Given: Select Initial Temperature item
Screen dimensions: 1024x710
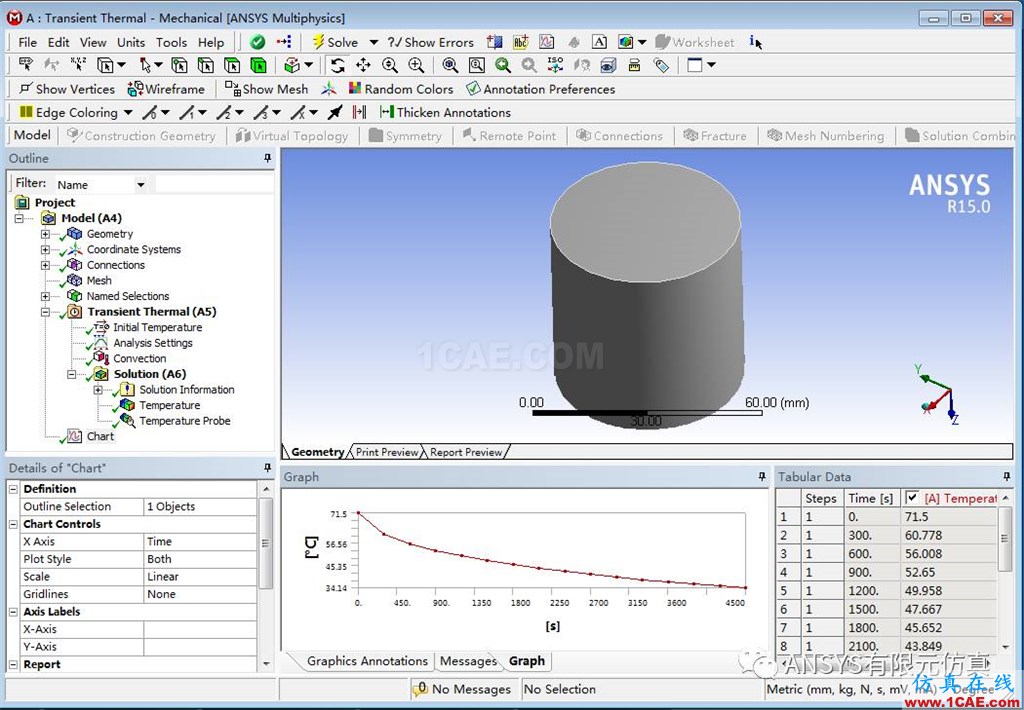Looking at the screenshot, I should pyautogui.click(x=157, y=327).
